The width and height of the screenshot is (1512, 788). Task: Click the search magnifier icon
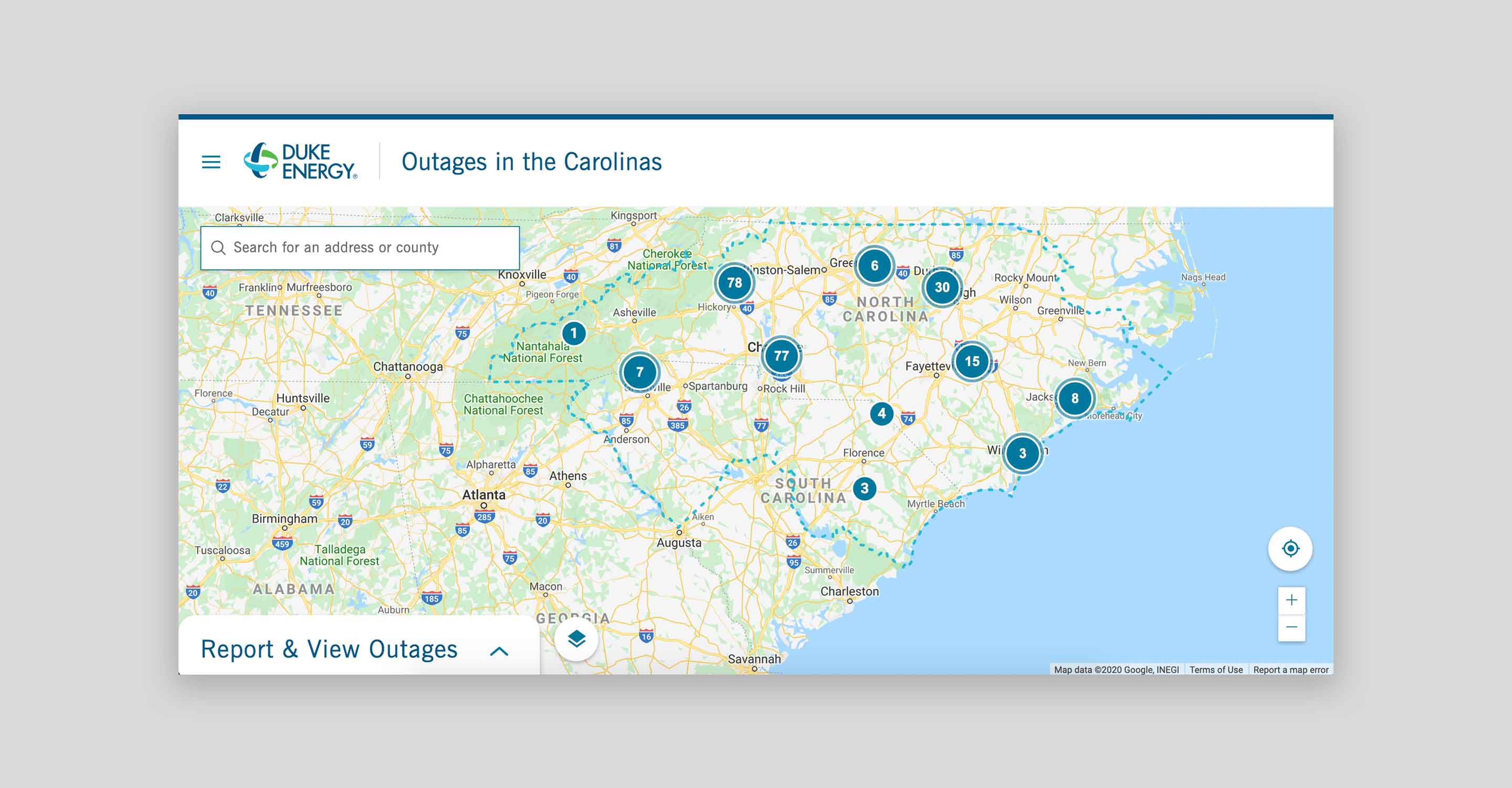click(218, 247)
